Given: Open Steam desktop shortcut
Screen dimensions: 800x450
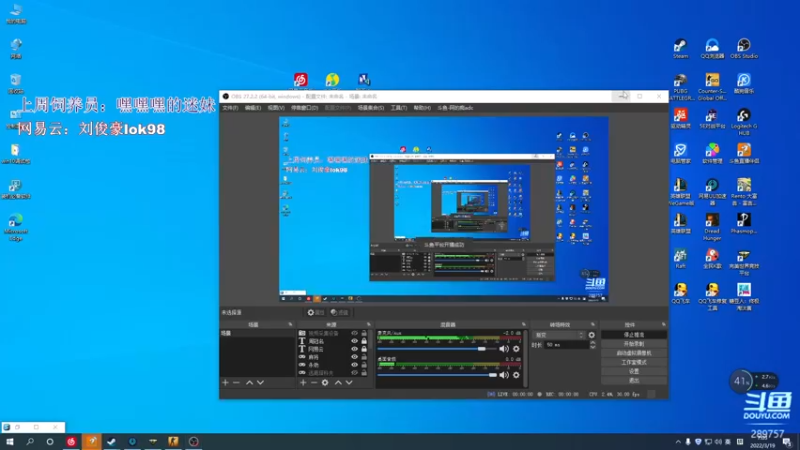Looking at the screenshot, I should click(680, 49).
